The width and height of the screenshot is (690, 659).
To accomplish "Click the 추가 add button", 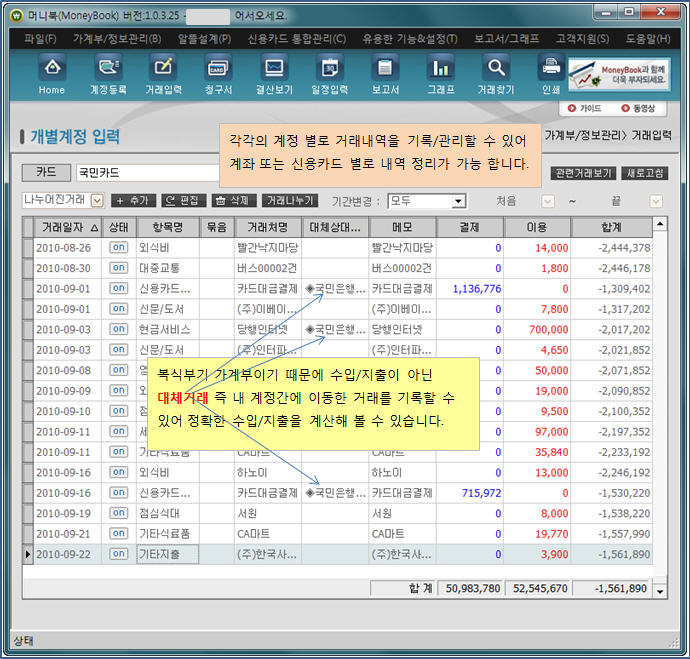I will (133, 201).
